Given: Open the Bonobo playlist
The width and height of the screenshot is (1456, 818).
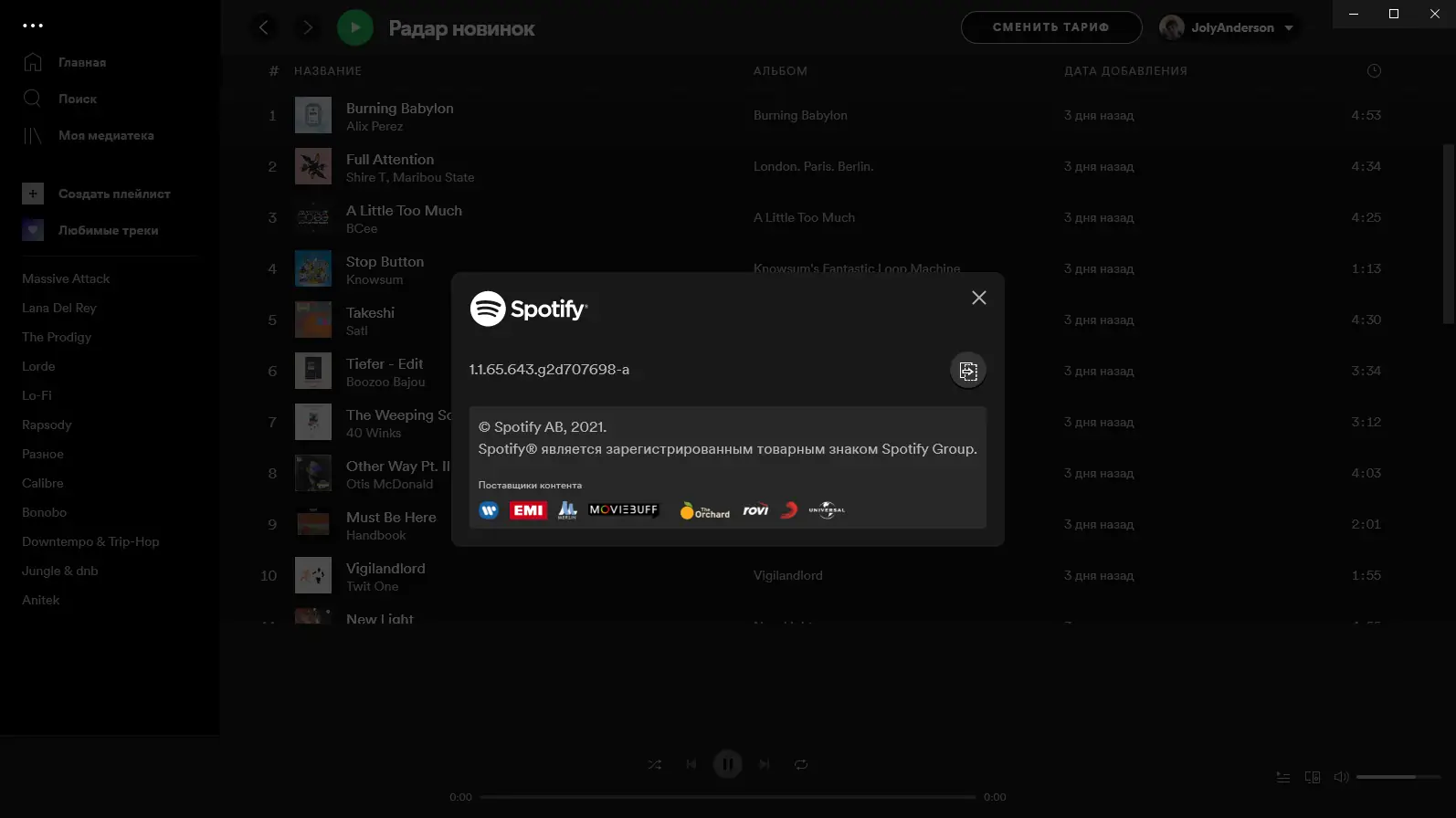Looking at the screenshot, I should tap(45, 512).
